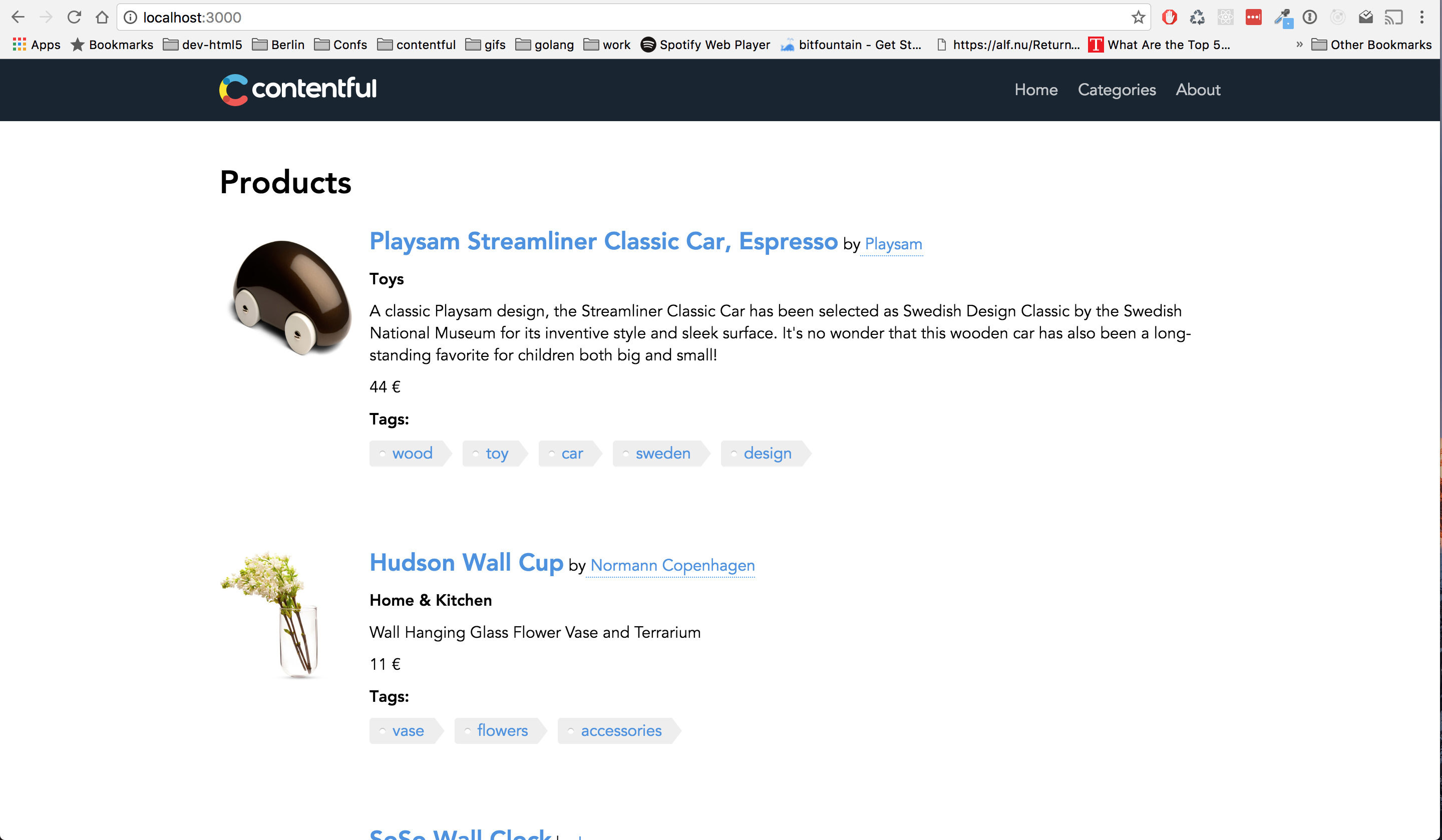Viewport: 1442px width, 840px height.
Task: Click the Cast screen icon in toolbar
Action: coord(1393,17)
